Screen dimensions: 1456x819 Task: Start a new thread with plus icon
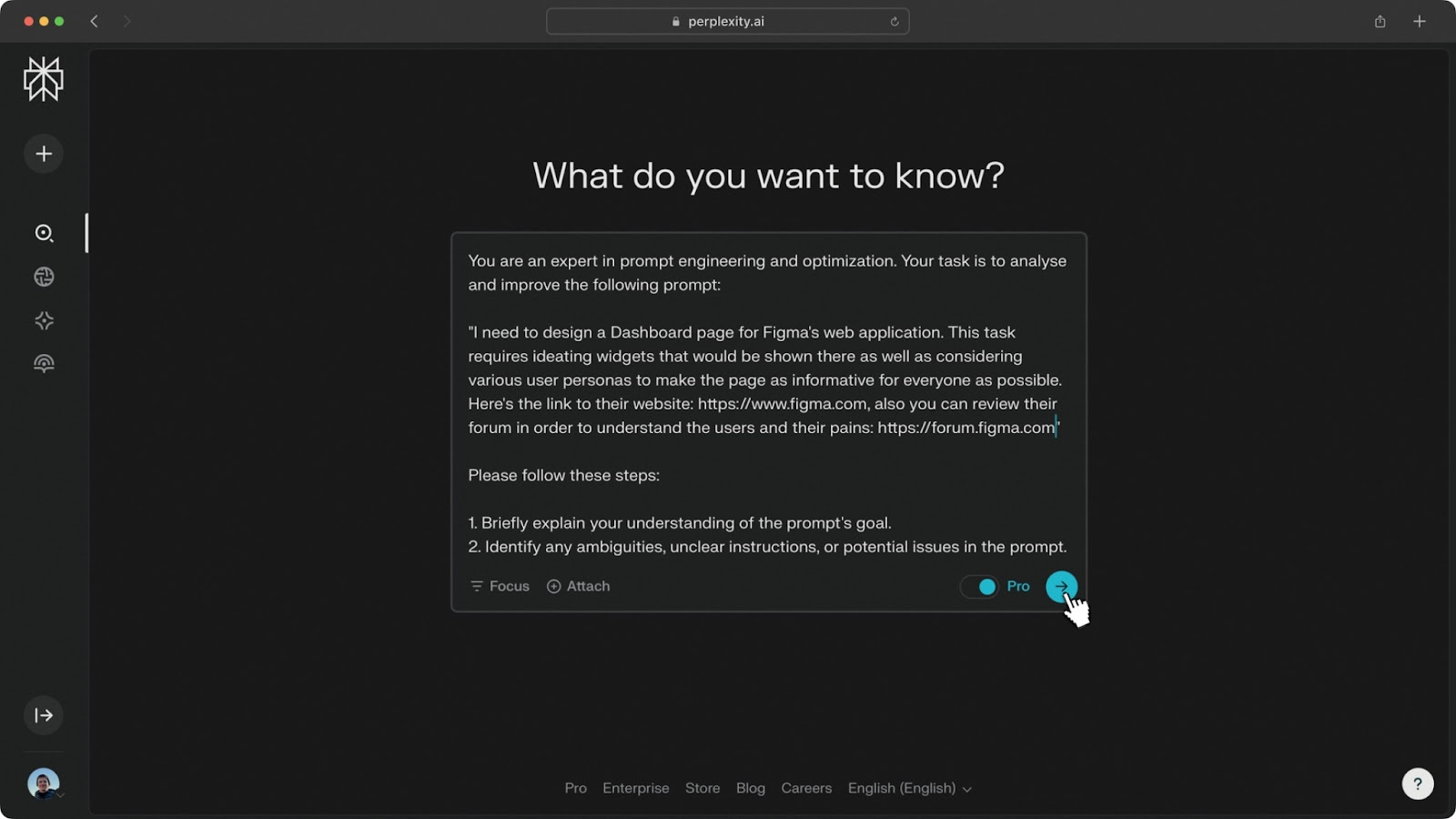coord(43,154)
